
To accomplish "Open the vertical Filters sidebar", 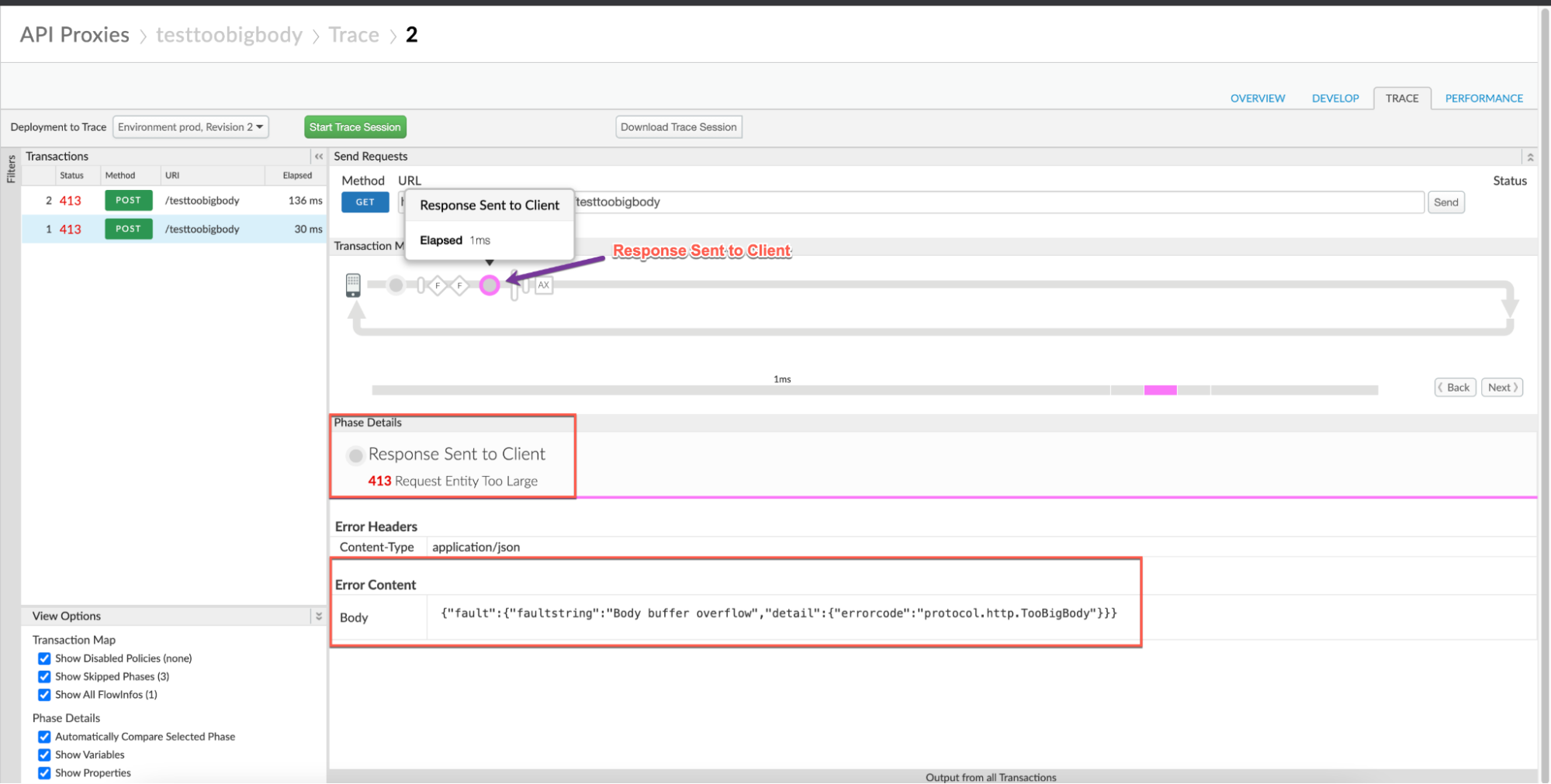I will pyautogui.click(x=11, y=168).
